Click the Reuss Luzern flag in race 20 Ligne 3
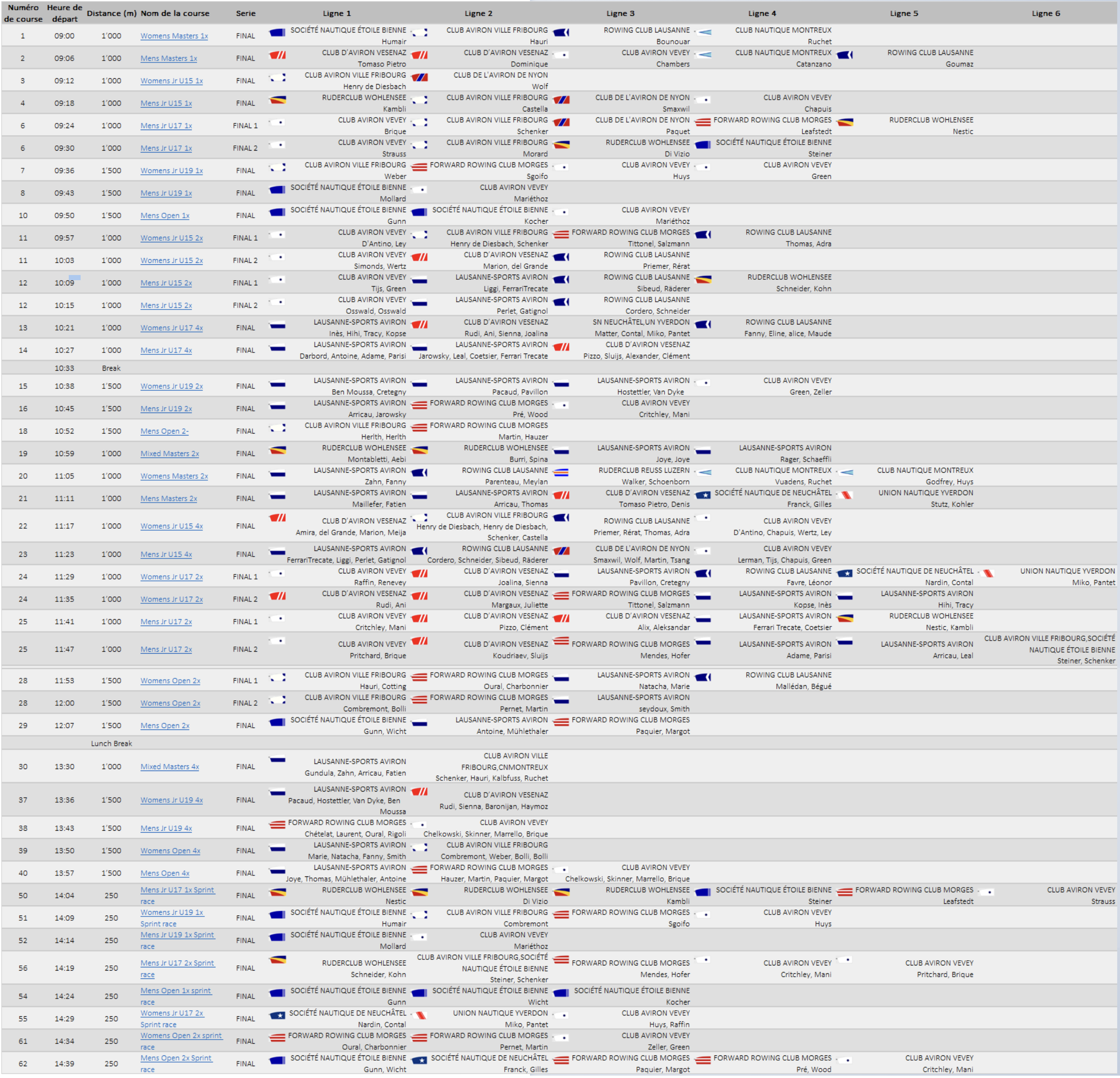The height and width of the screenshot is (1078, 1120). 560,473
